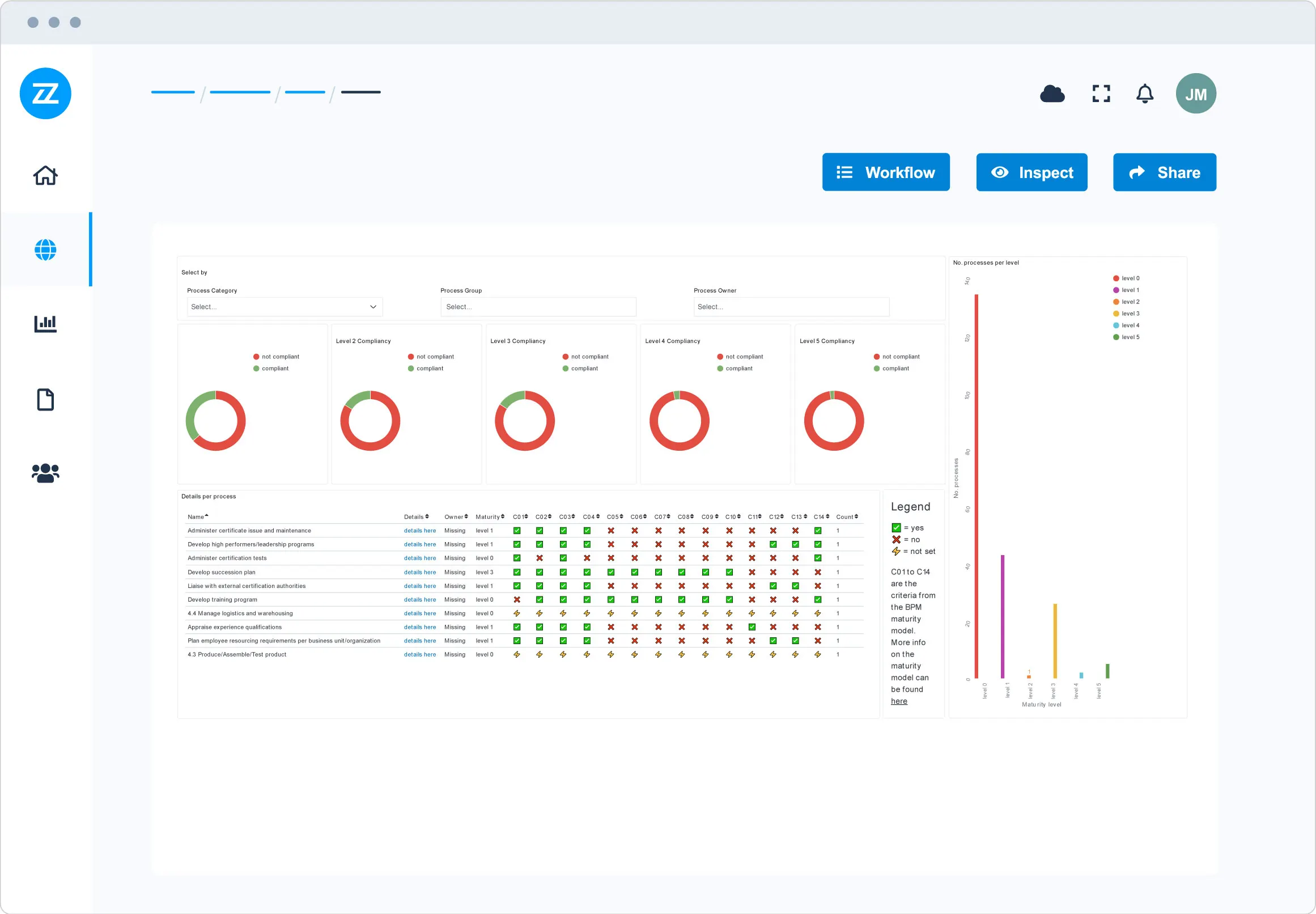Screen dimensions: 1316x914
Task: Open the Process Group select field
Action: click(537, 306)
